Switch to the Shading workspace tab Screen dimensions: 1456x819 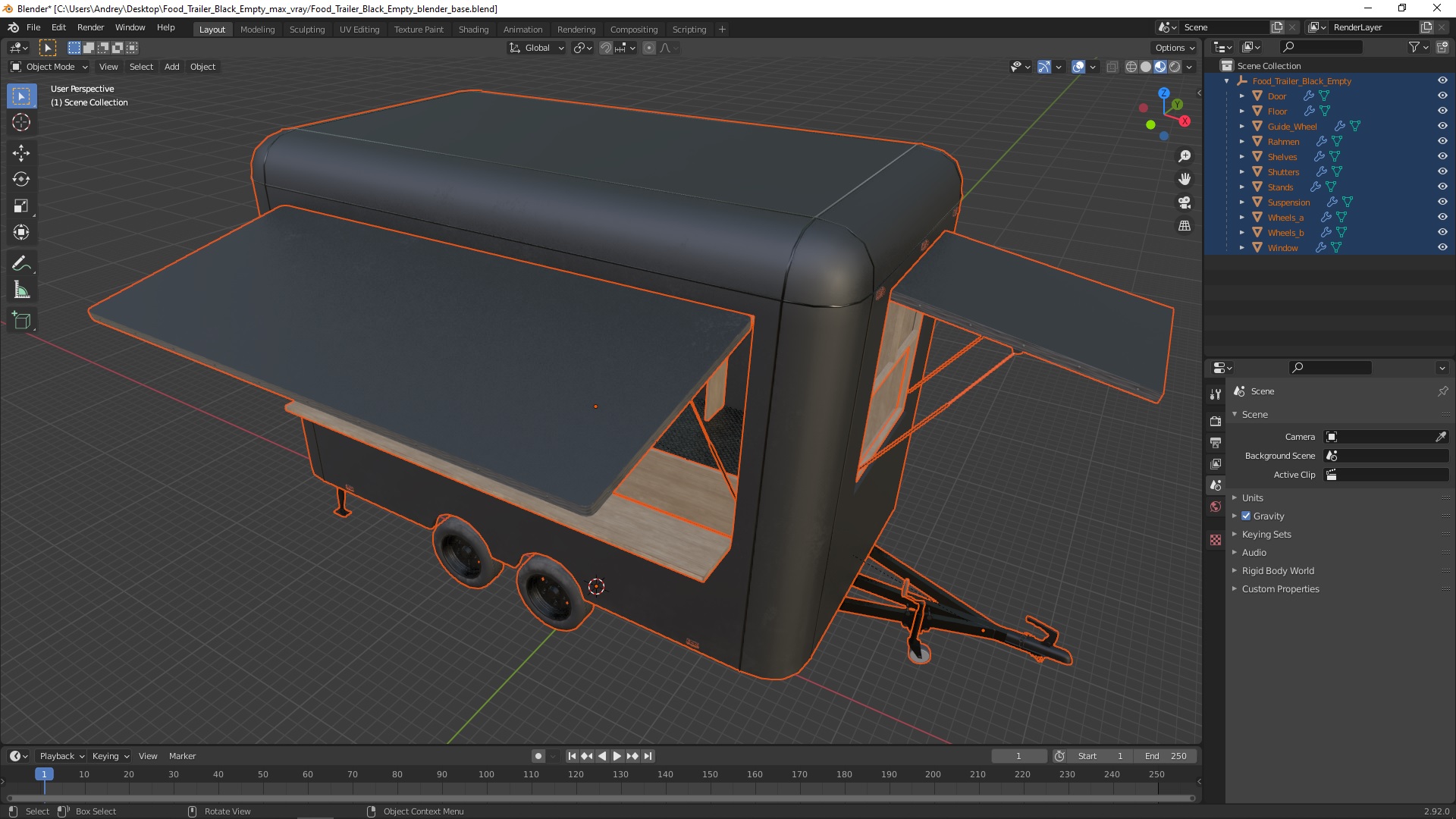(473, 30)
